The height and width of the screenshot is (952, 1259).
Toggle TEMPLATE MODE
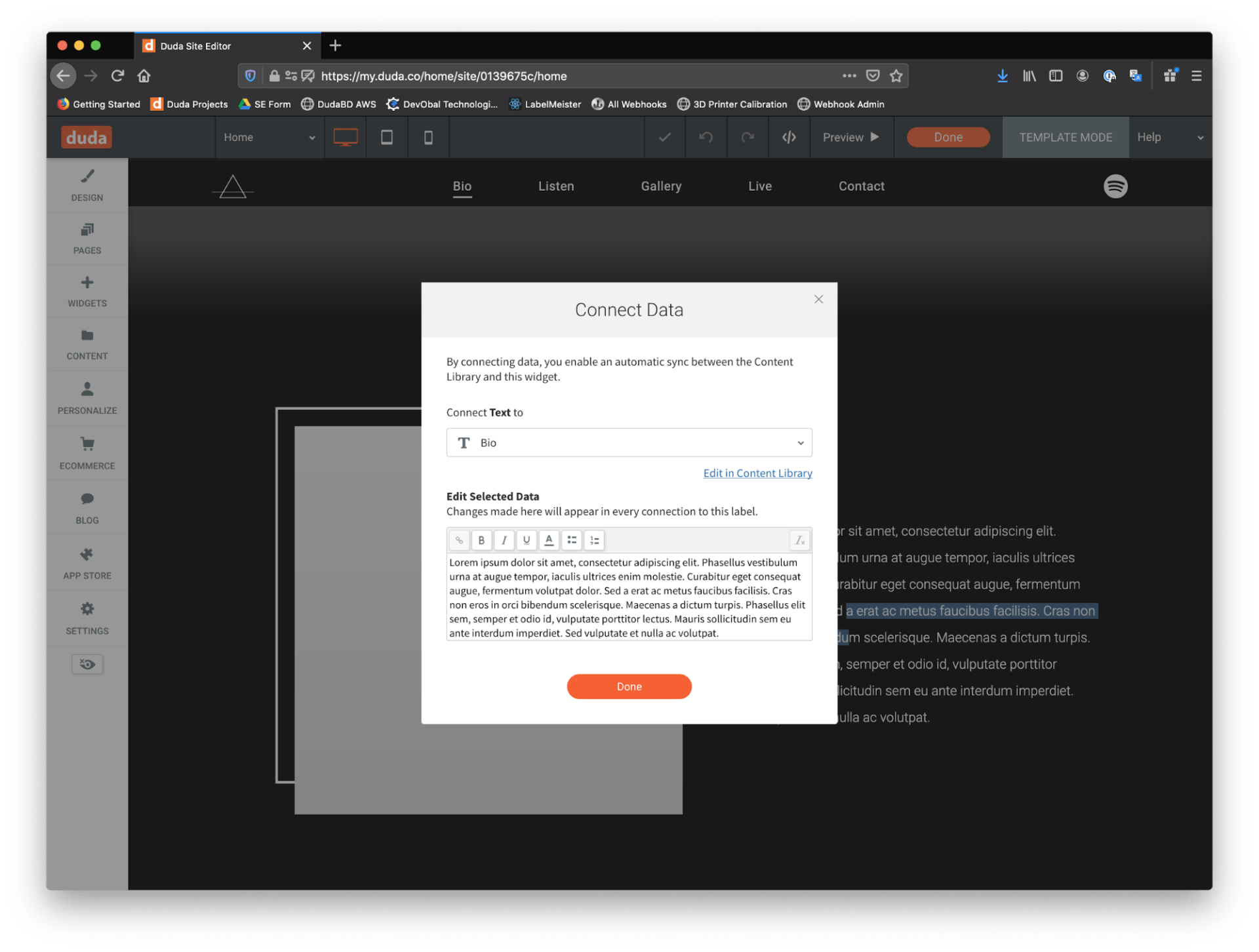pos(1066,137)
